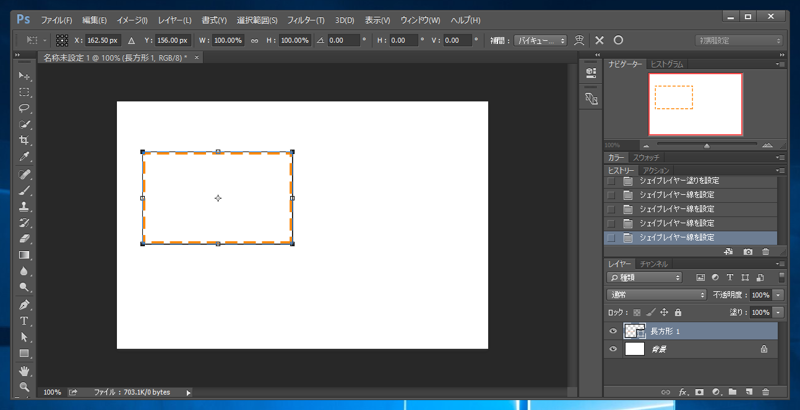The height and width of the screenshot is (410, 800).
Task: Select the Rectangle shape tool
Action: point(24,353)
